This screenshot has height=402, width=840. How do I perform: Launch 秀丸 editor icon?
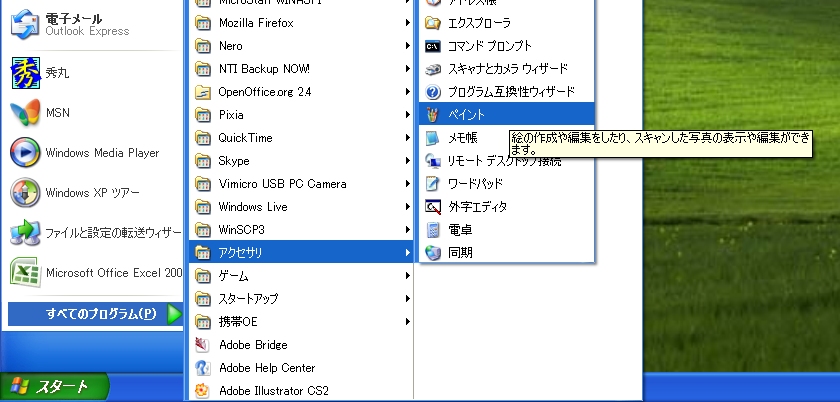pos(25,73)
